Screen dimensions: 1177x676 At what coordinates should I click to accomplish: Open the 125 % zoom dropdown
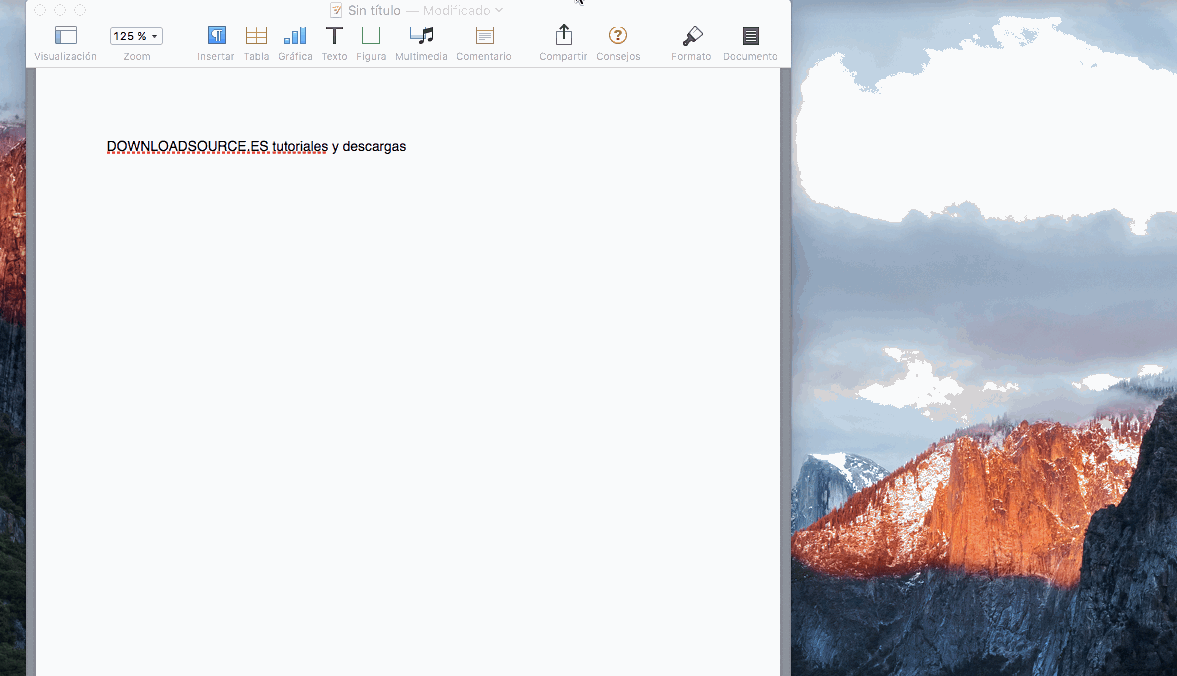tap(136, 36)
